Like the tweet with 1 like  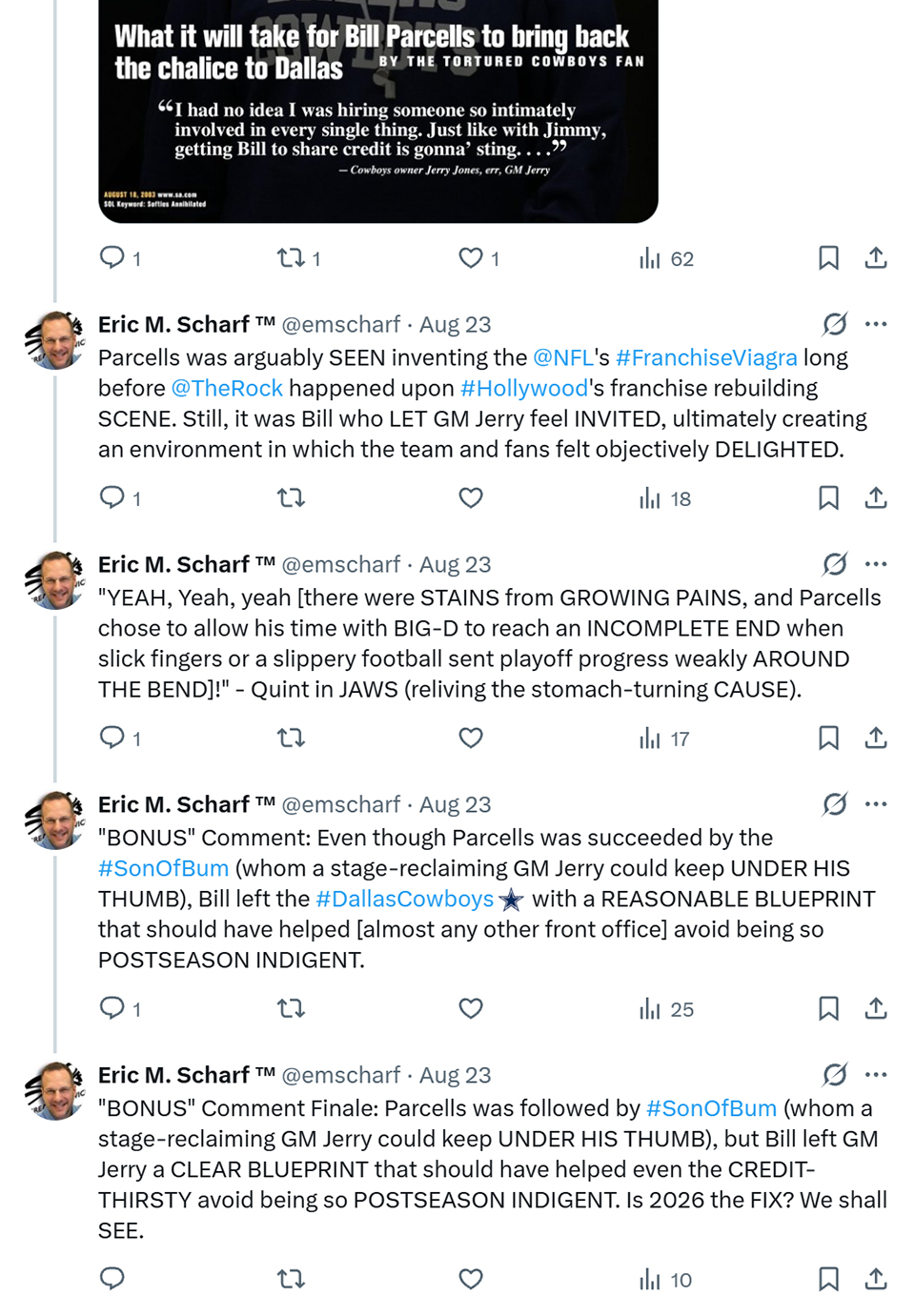(479, 258)
